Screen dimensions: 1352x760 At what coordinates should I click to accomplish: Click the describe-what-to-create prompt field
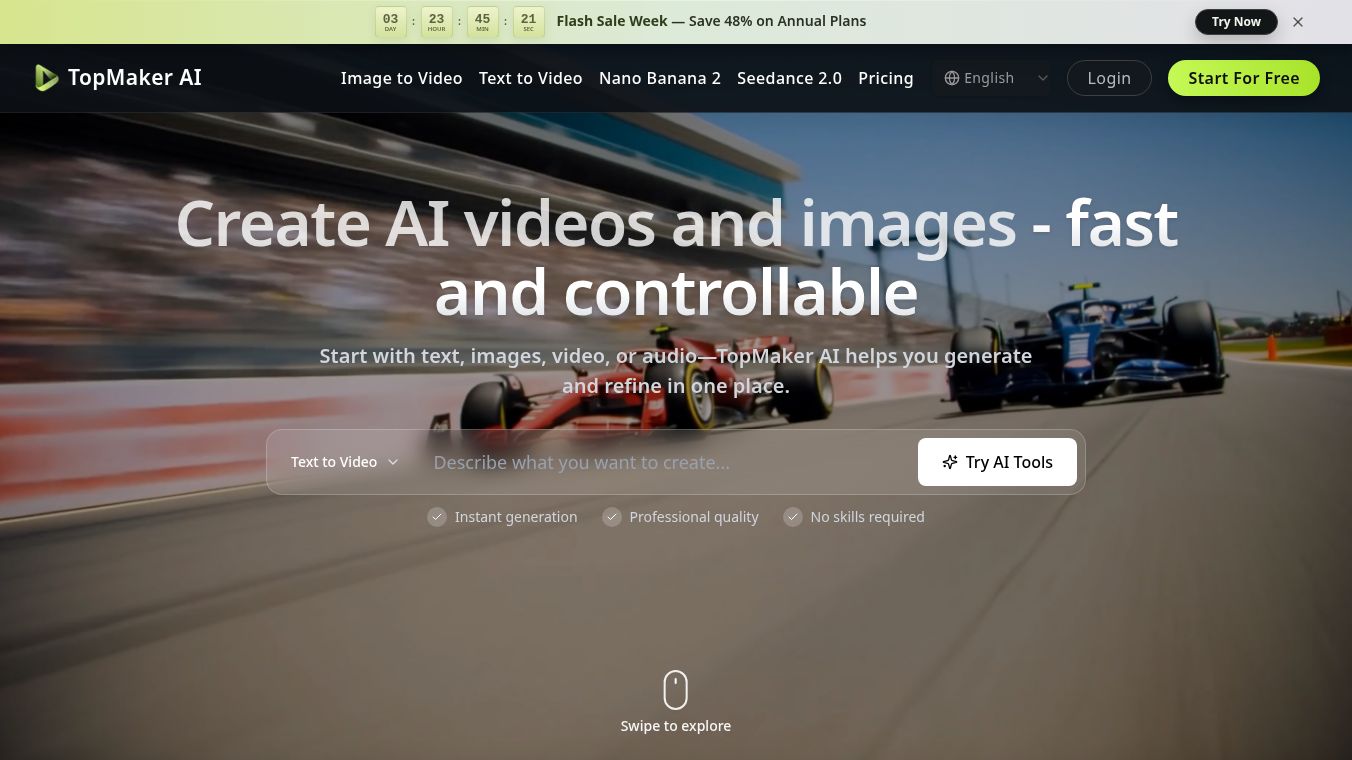tap(660, 462)
